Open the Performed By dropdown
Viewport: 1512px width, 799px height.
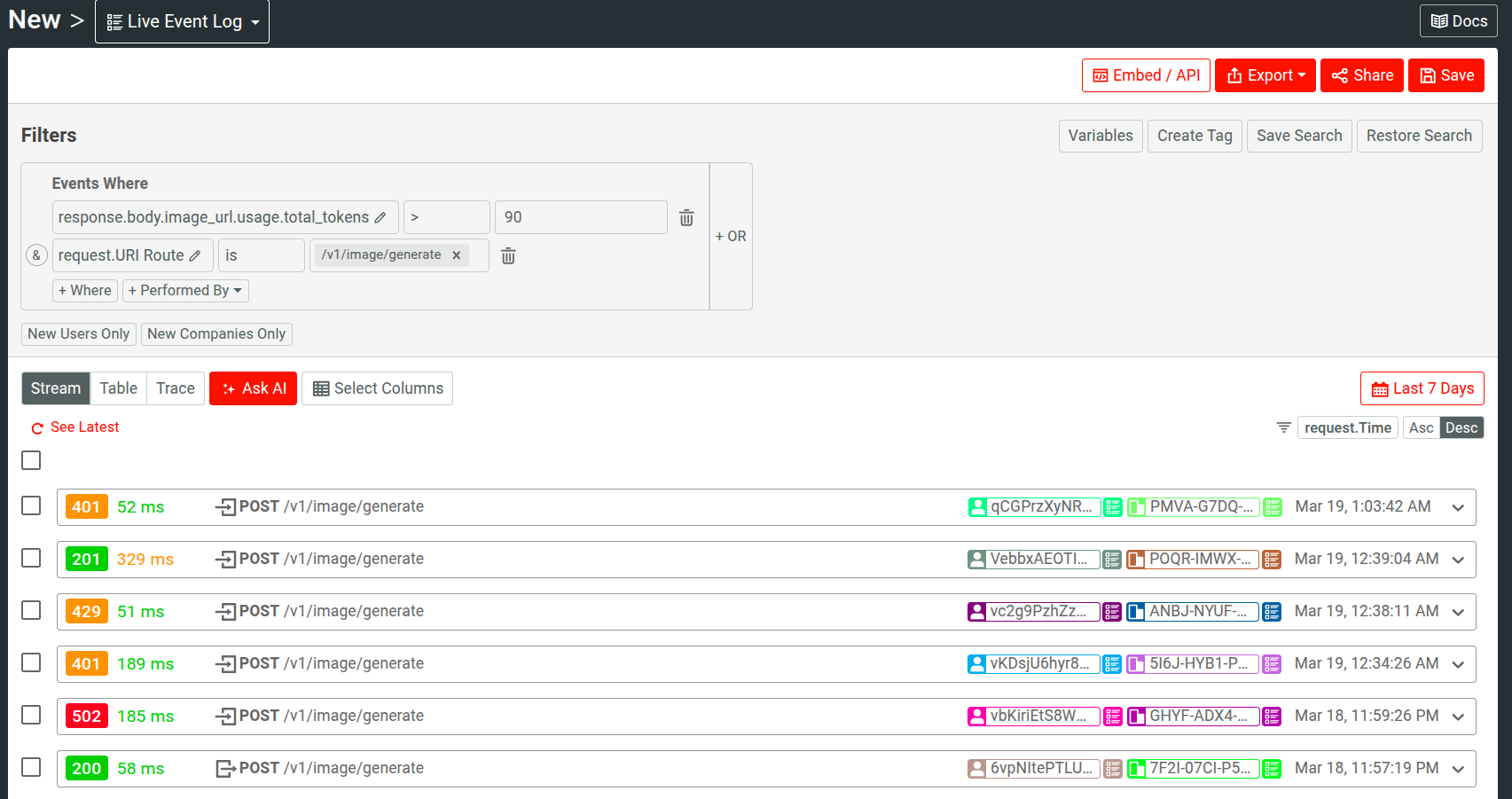click(185, 290)
